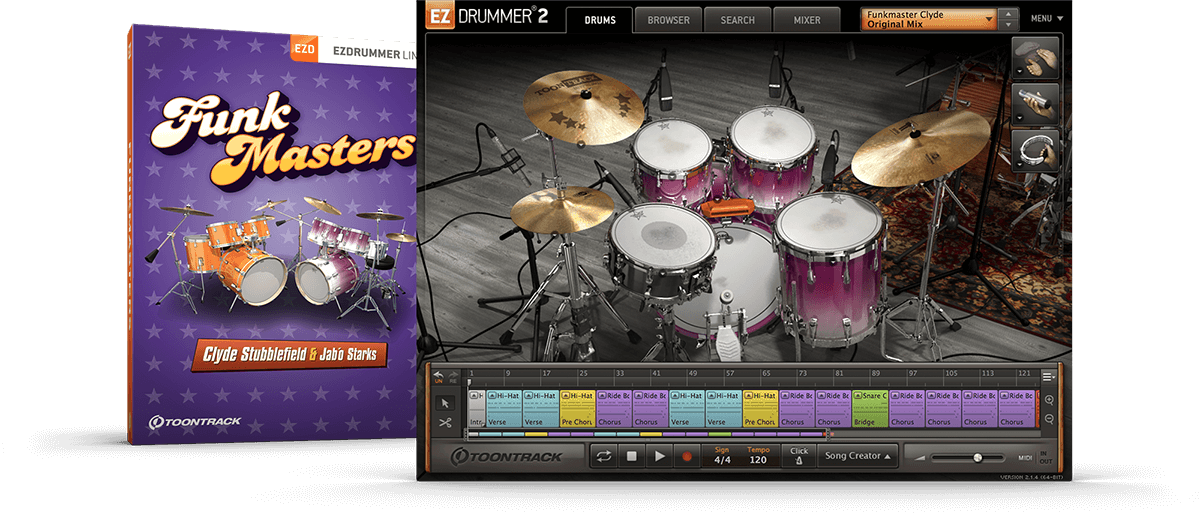Select the Chorus block at bar 121
This screenshot has width=1200, height=517.
click(x=1016, y=408)
